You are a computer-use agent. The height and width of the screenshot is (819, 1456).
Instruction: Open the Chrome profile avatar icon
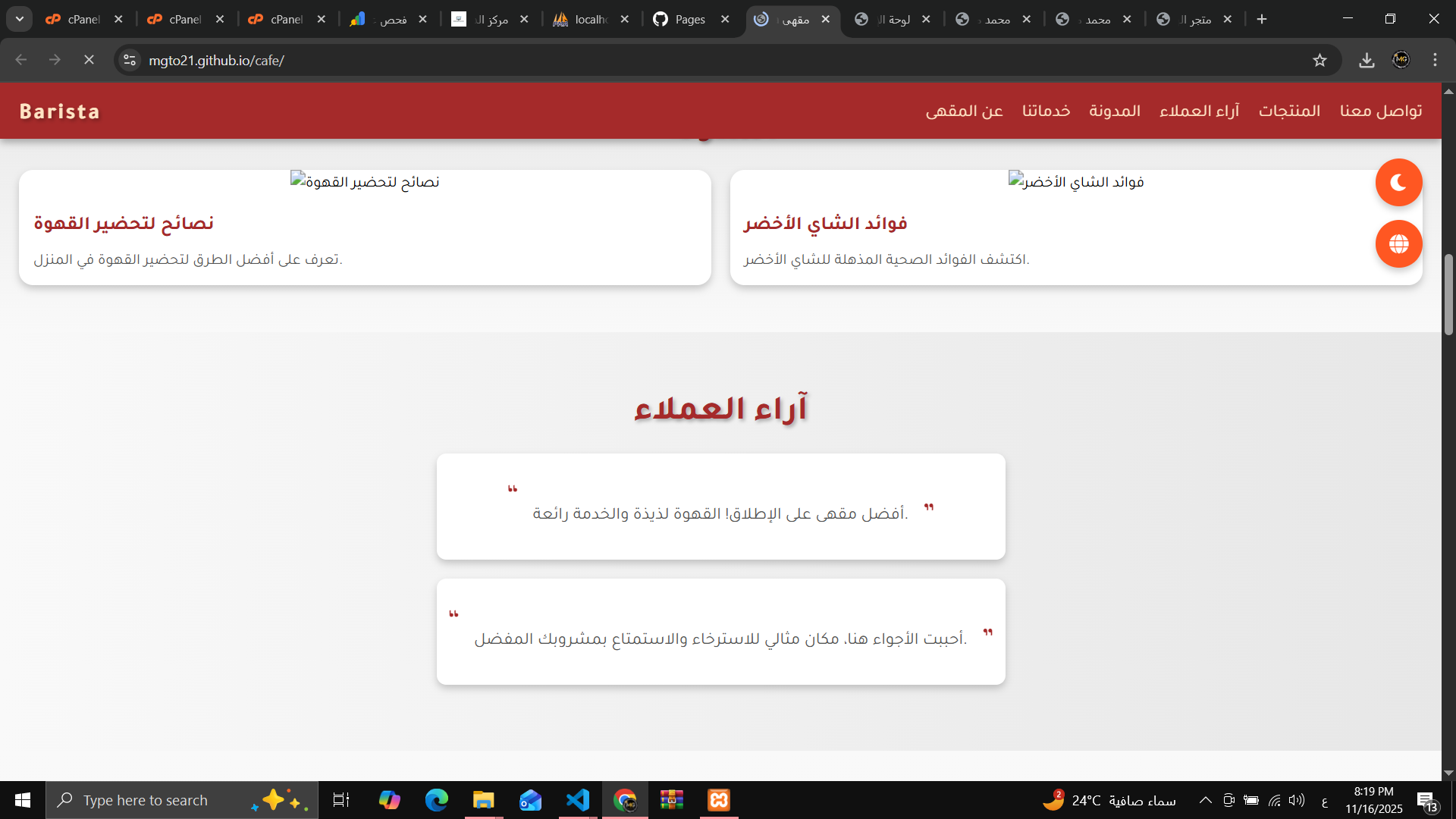[x=1401, y=60]
